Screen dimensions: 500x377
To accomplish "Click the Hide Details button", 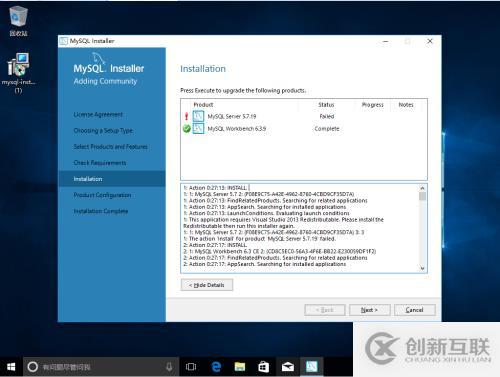I will coord(207,285).
